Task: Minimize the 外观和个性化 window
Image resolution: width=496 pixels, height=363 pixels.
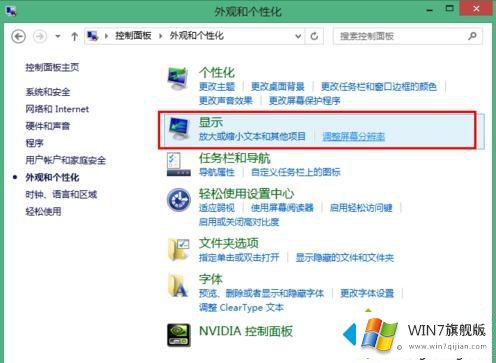Action: tap(430, 10)
